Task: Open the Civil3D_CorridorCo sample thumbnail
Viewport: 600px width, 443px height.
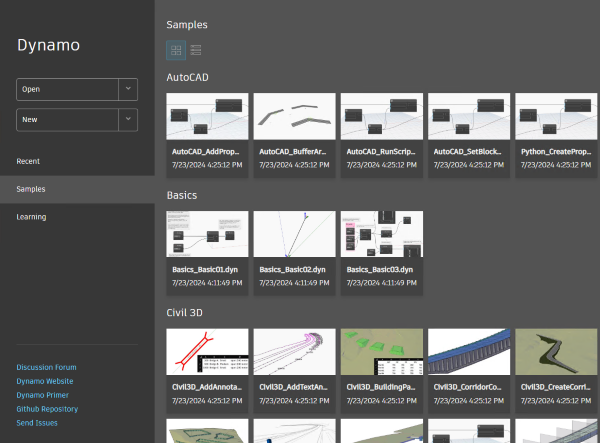Action: click(469, 352)
